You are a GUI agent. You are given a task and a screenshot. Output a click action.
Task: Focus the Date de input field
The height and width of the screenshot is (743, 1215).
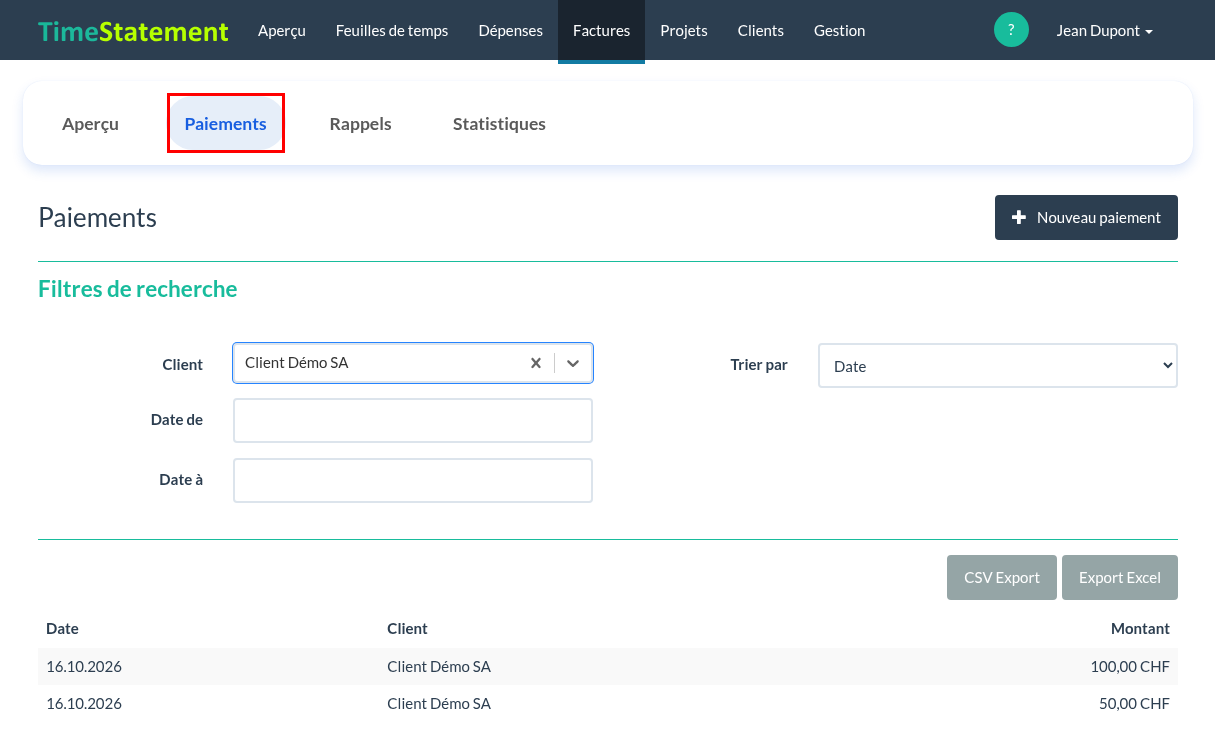coord(413,420)
